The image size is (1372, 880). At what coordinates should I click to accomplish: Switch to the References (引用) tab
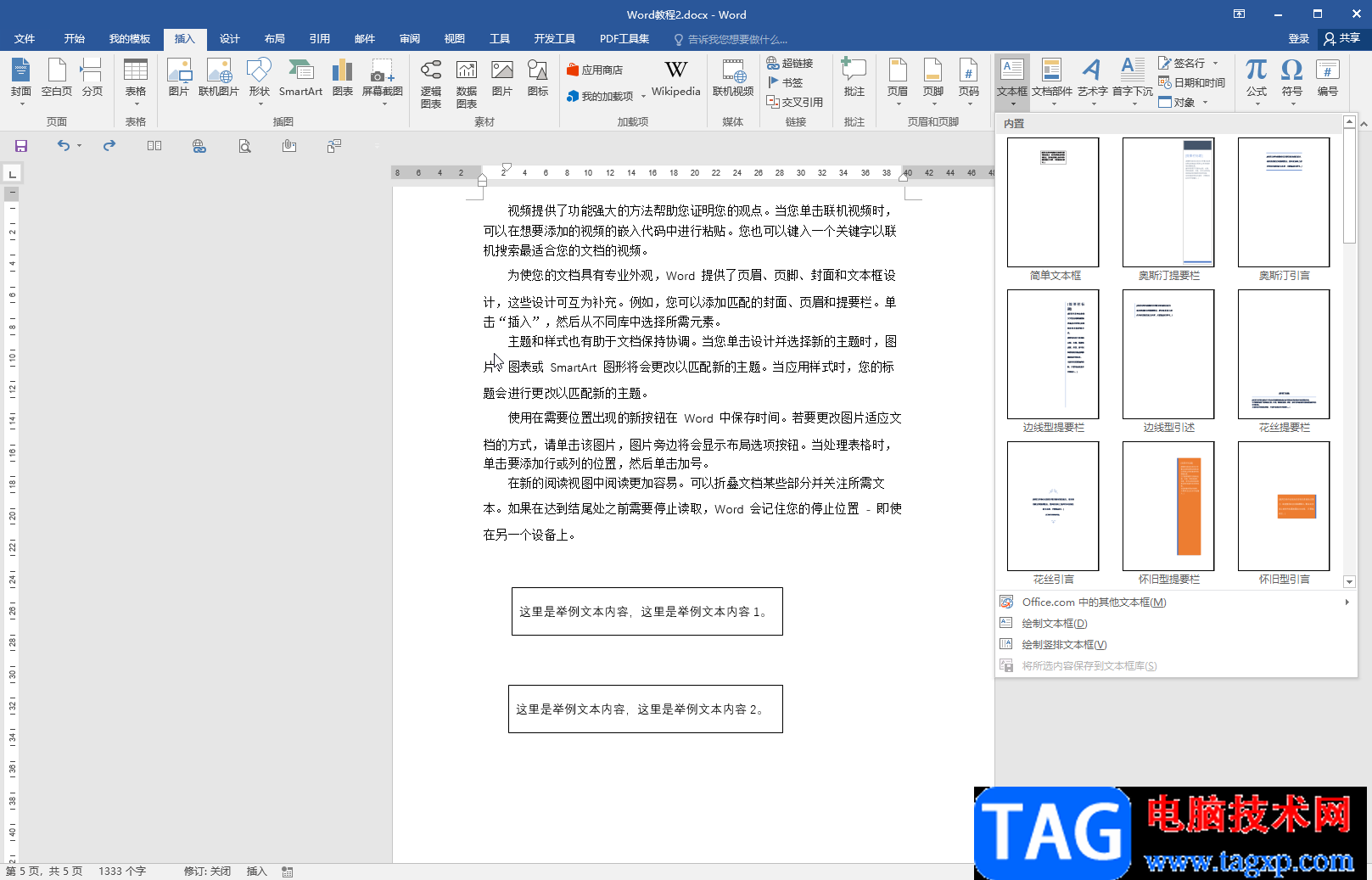(320, 39)
